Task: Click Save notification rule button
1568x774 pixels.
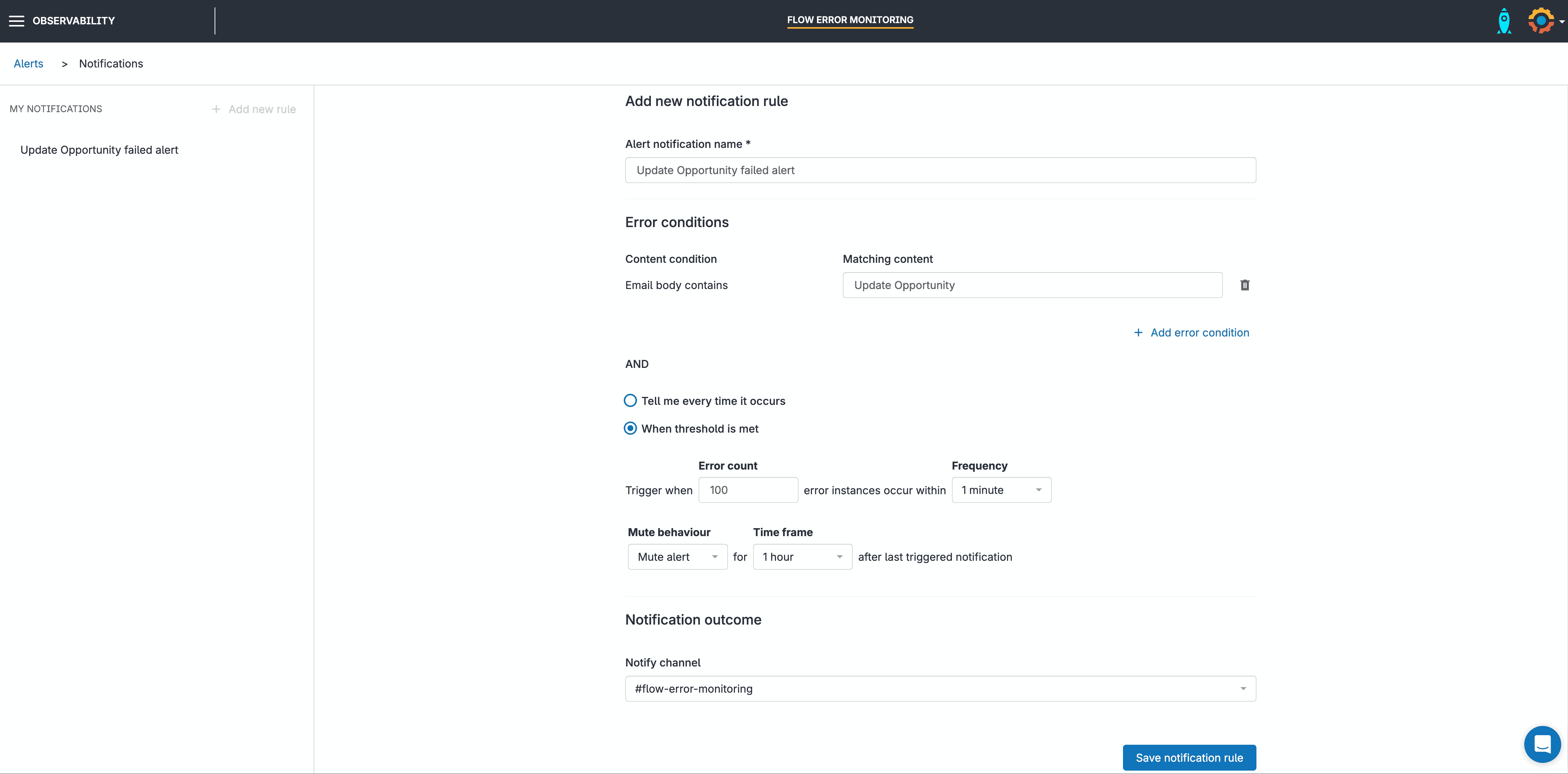Action: 1189,757
